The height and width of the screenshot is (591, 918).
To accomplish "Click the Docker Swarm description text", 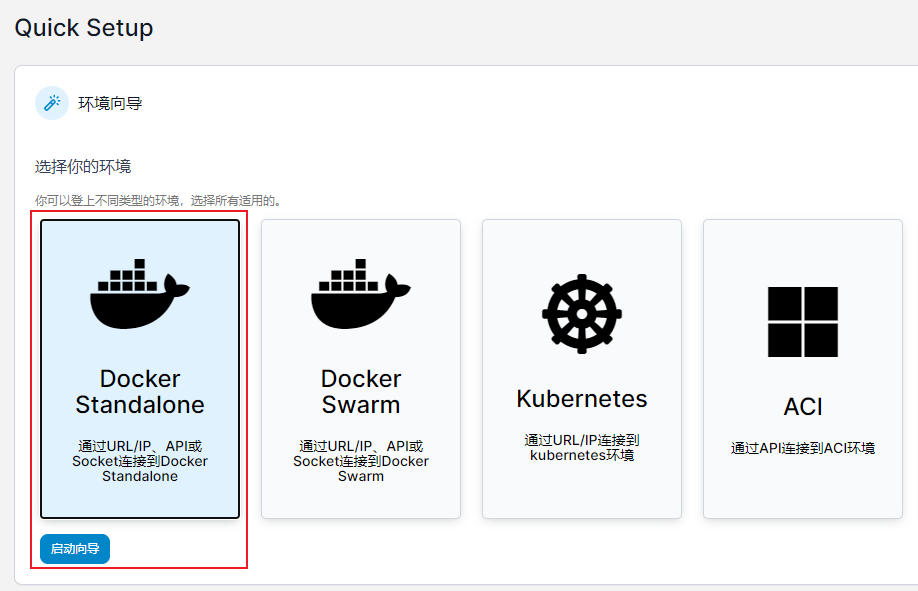I will pyautogui.click(x=361, y=461).
